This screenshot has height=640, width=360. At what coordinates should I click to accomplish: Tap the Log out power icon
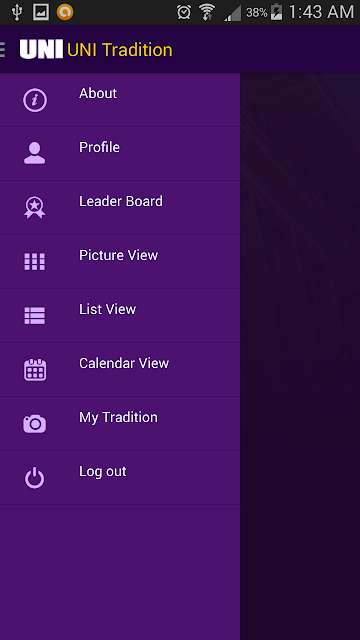pyautogui.click(x=35, y=478)
